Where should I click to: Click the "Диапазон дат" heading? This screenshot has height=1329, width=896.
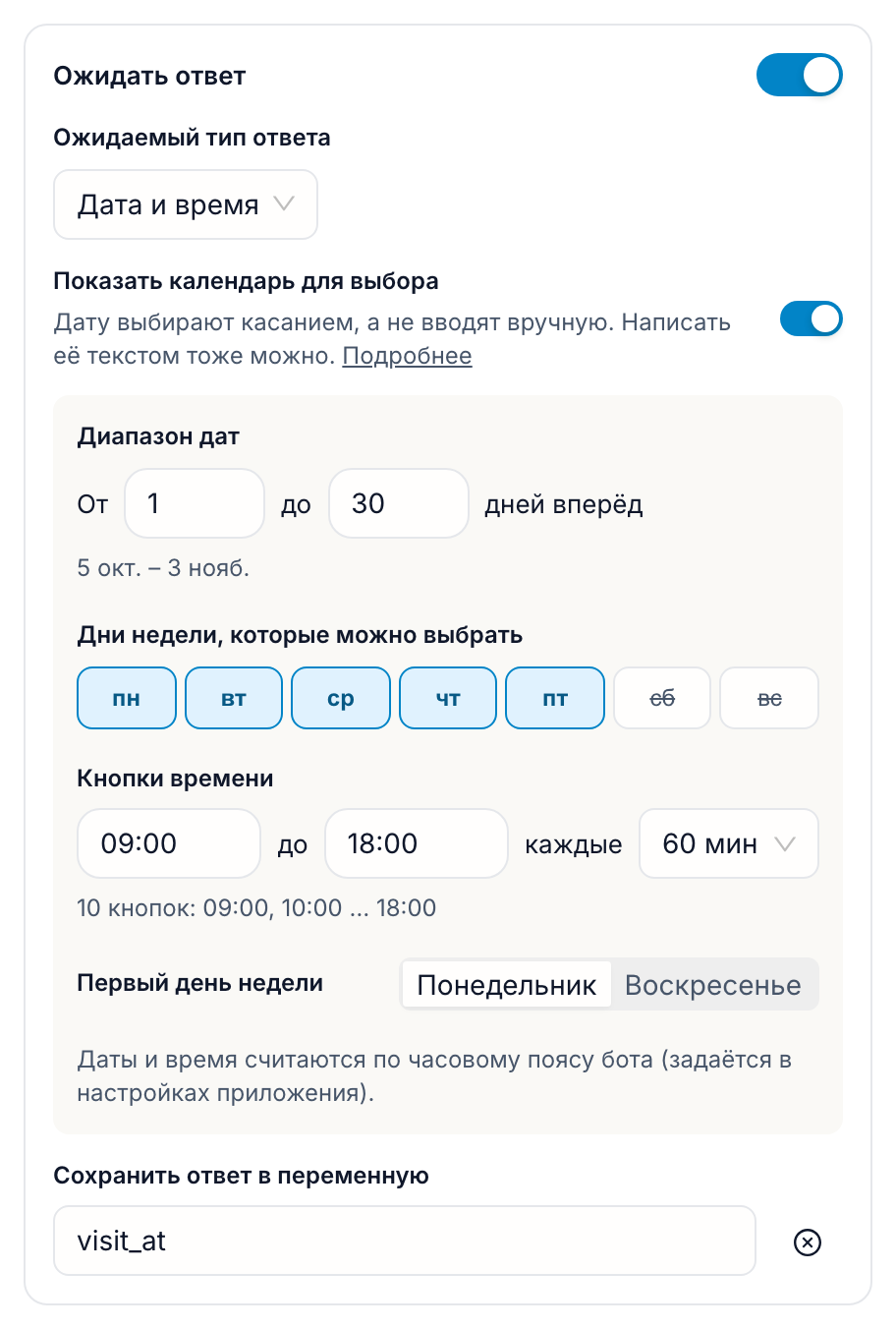pyautogui.click(x=158, y=436)
